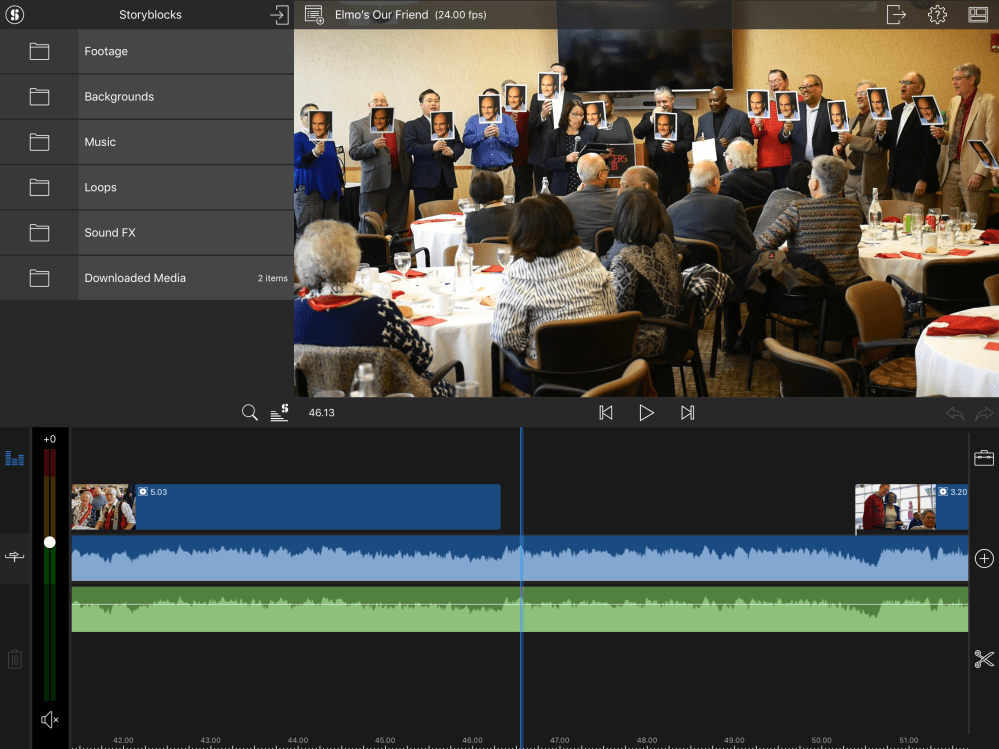Click the volume fader knob

(x=50, y=542)
